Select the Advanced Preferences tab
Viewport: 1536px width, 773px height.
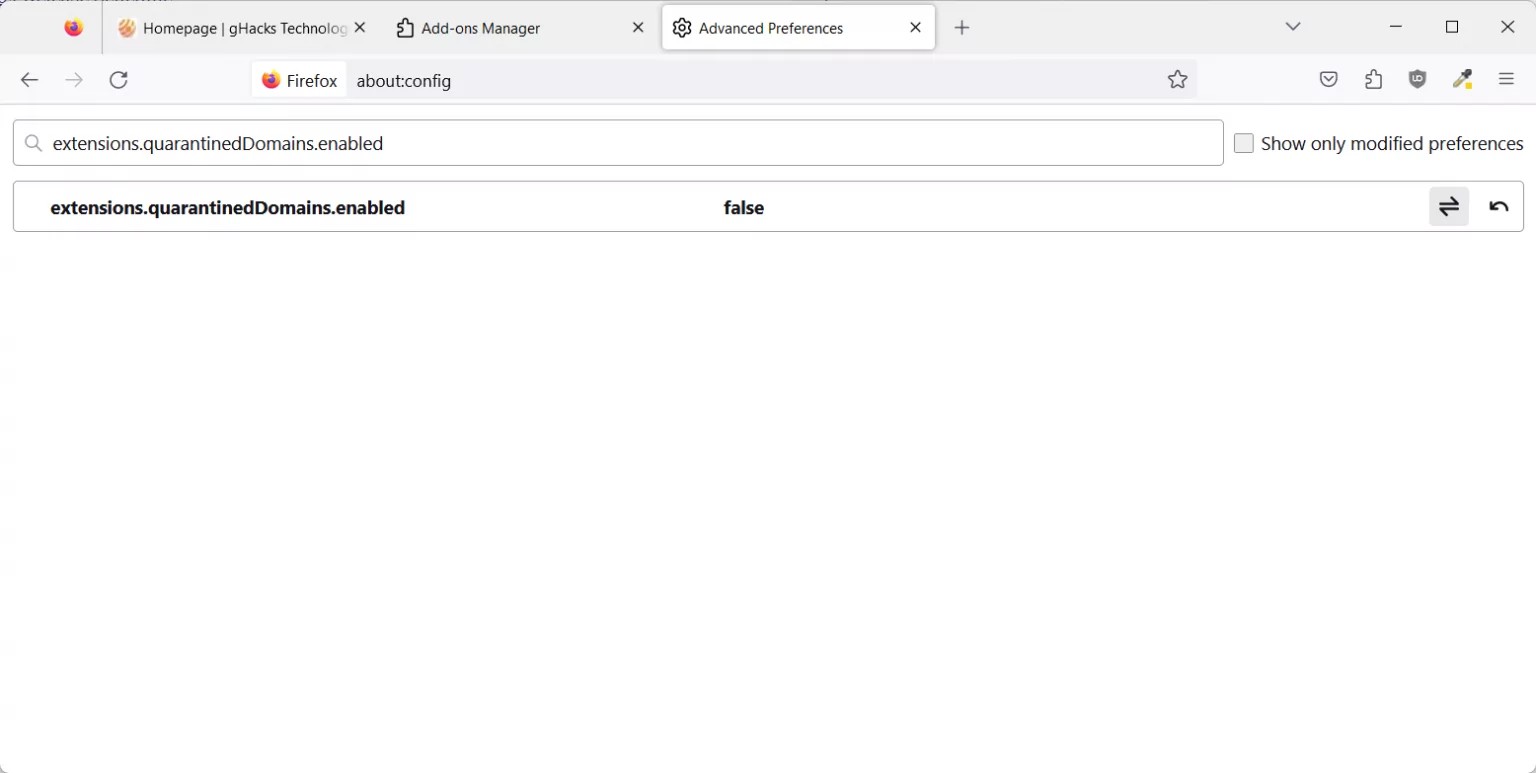[x=770, y=28]
